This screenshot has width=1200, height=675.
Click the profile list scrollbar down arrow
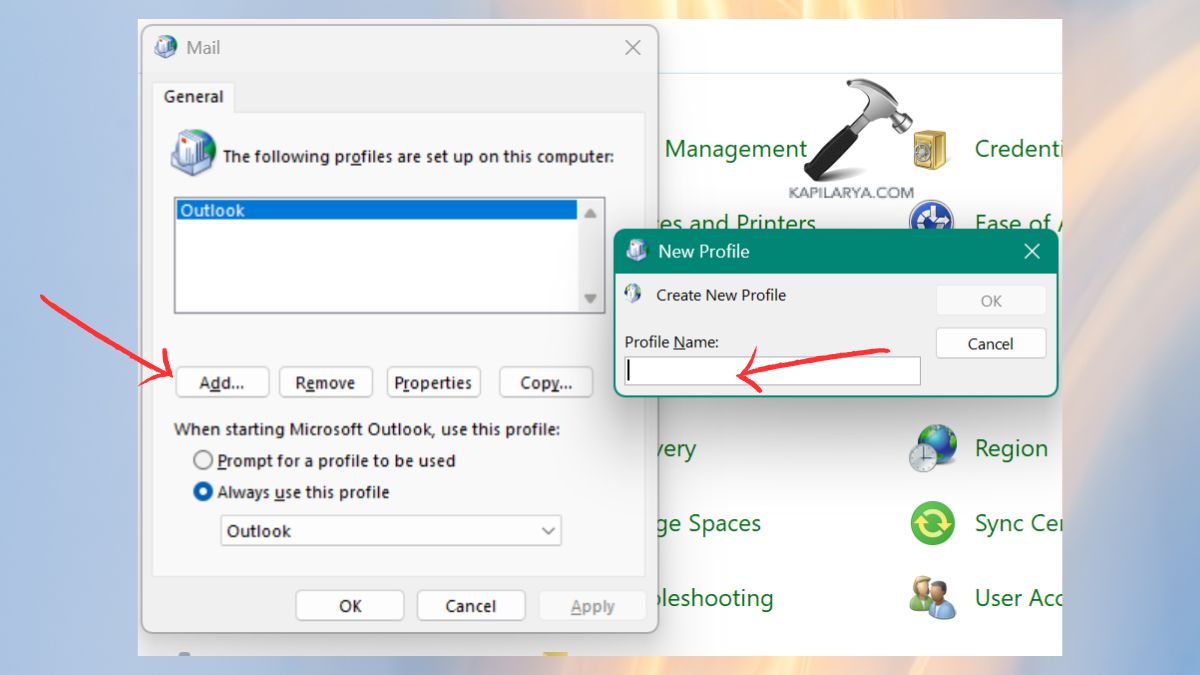[x=590, y=295]
